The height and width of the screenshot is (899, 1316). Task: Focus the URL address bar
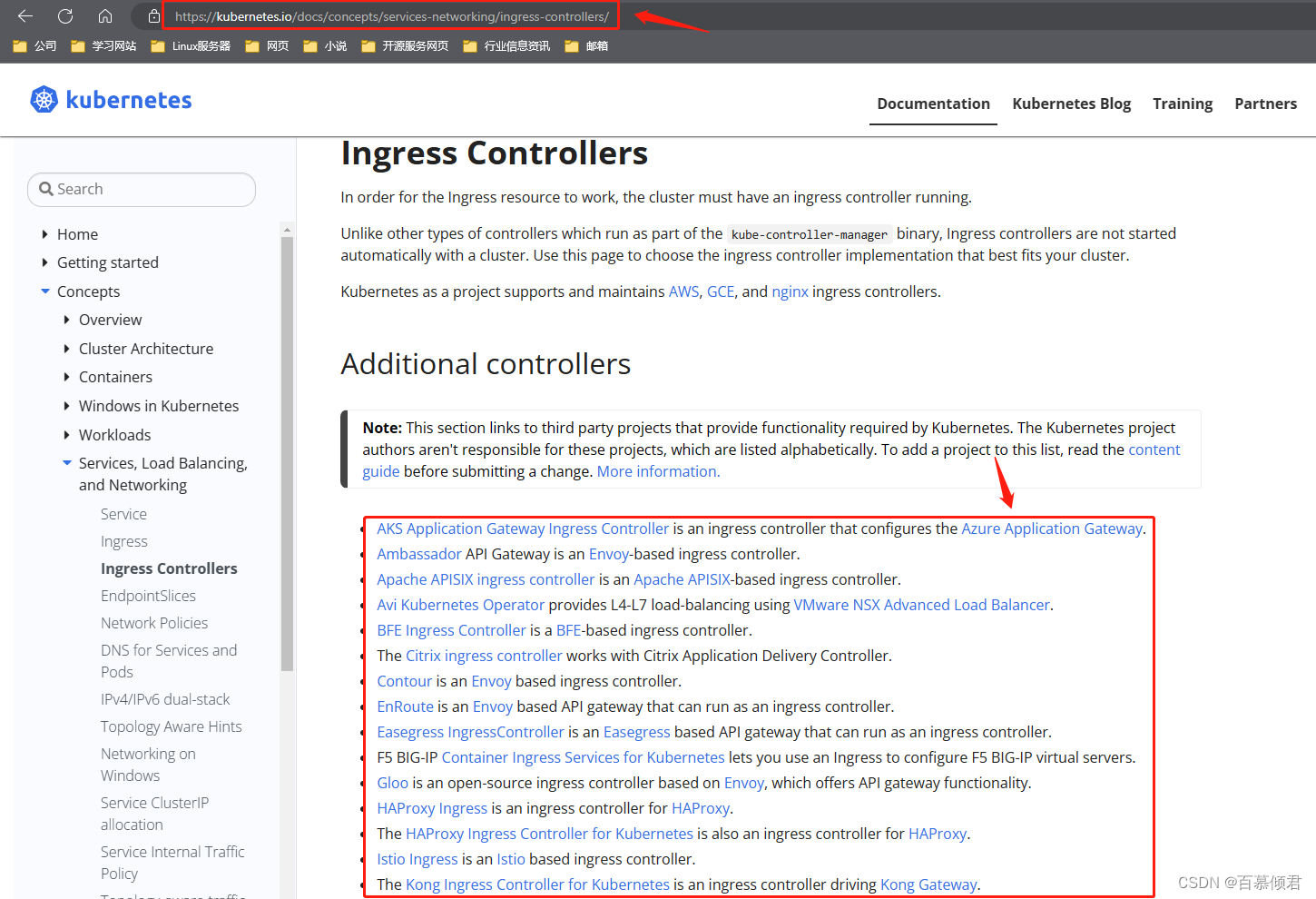(x=391, y=16)
